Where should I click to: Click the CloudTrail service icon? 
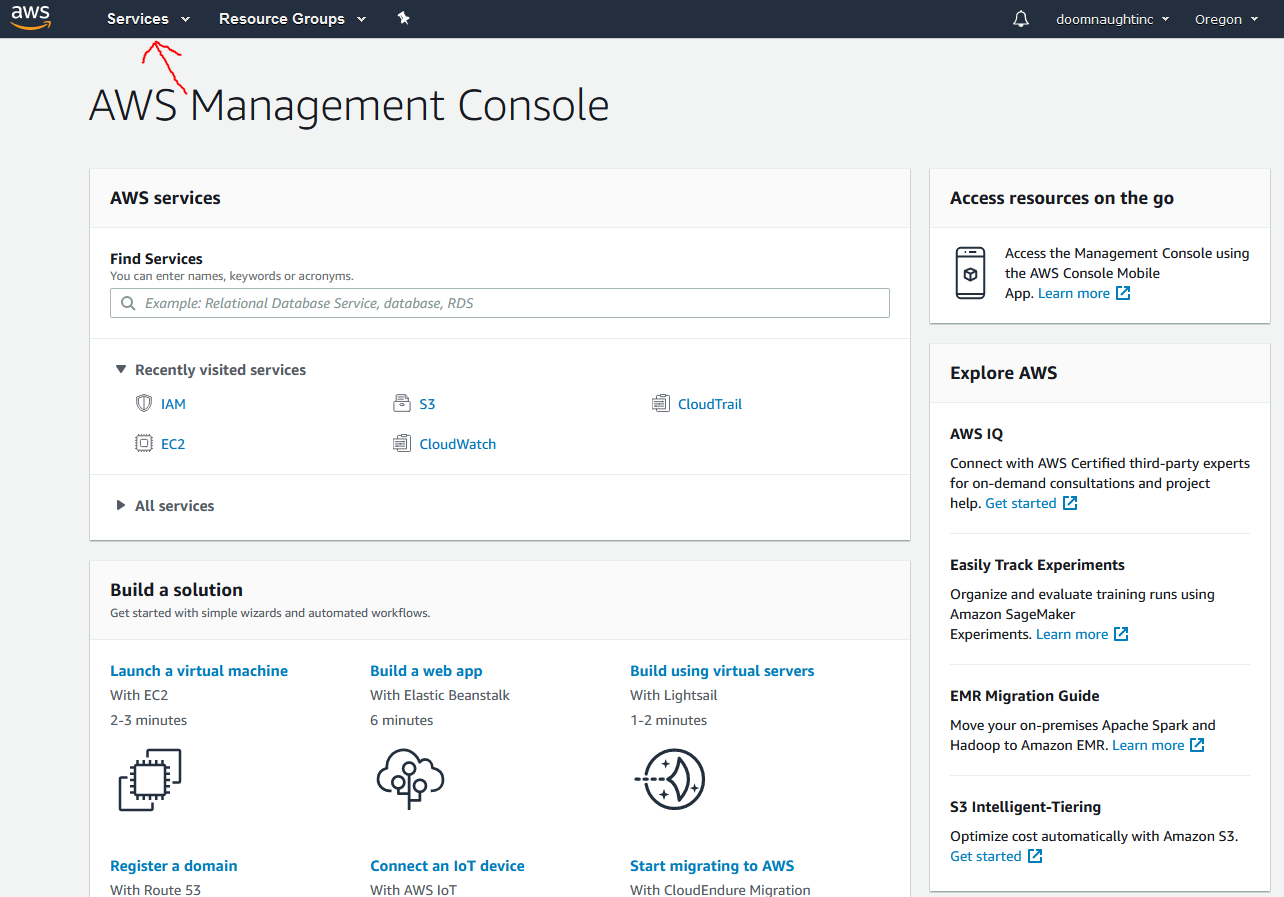pyautogui.click(x=660, y=404)
